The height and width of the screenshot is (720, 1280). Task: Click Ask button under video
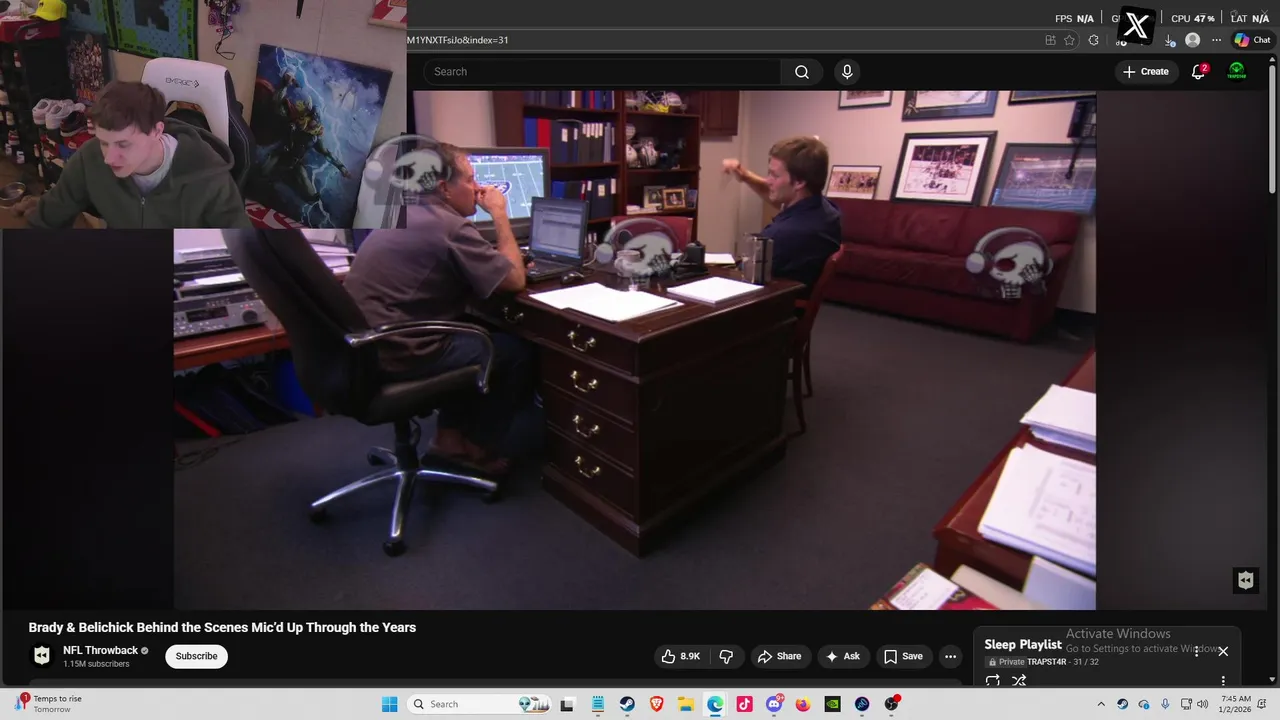click(x=842, y=656)
